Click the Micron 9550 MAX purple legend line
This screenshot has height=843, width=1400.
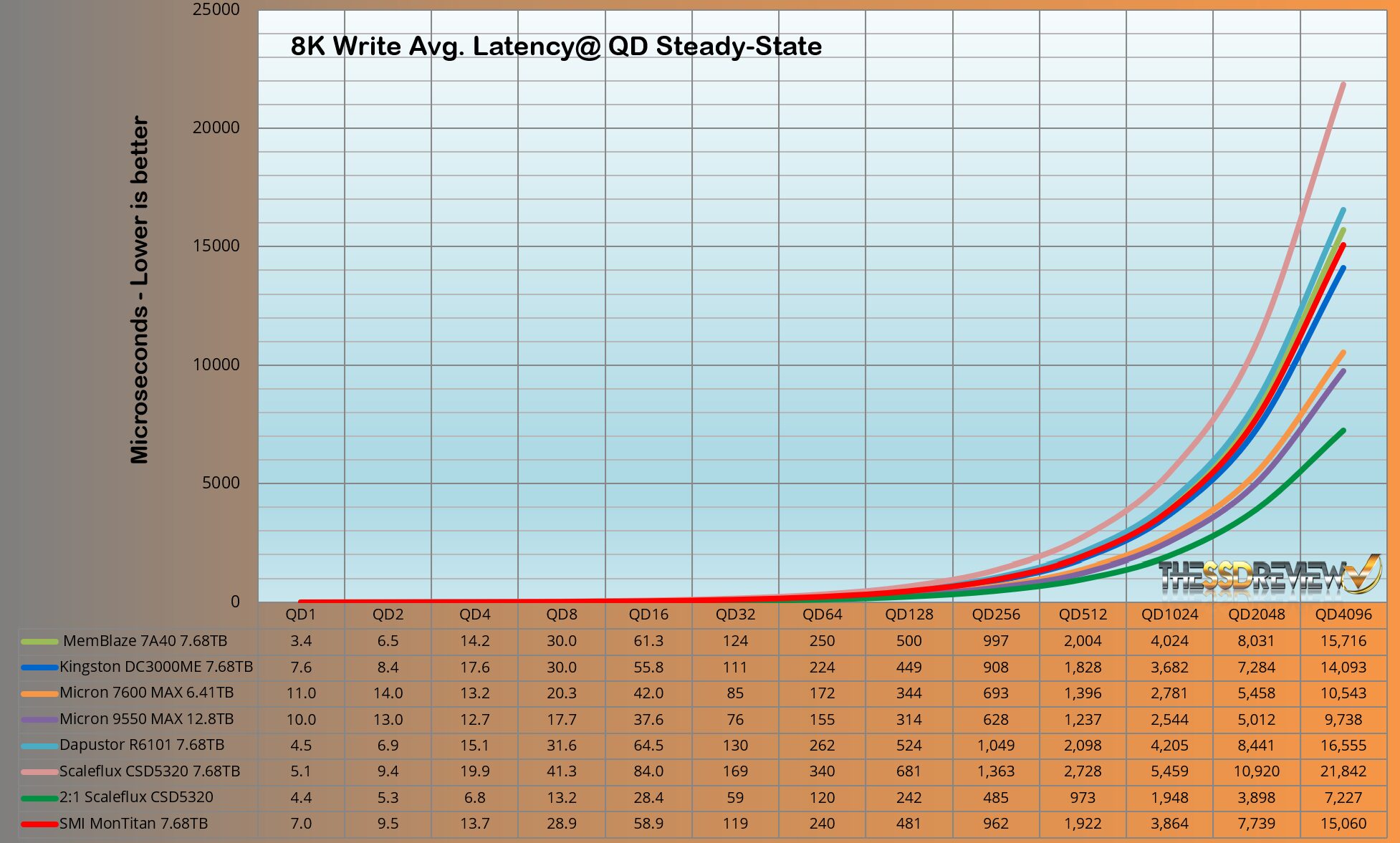[39, 719]
